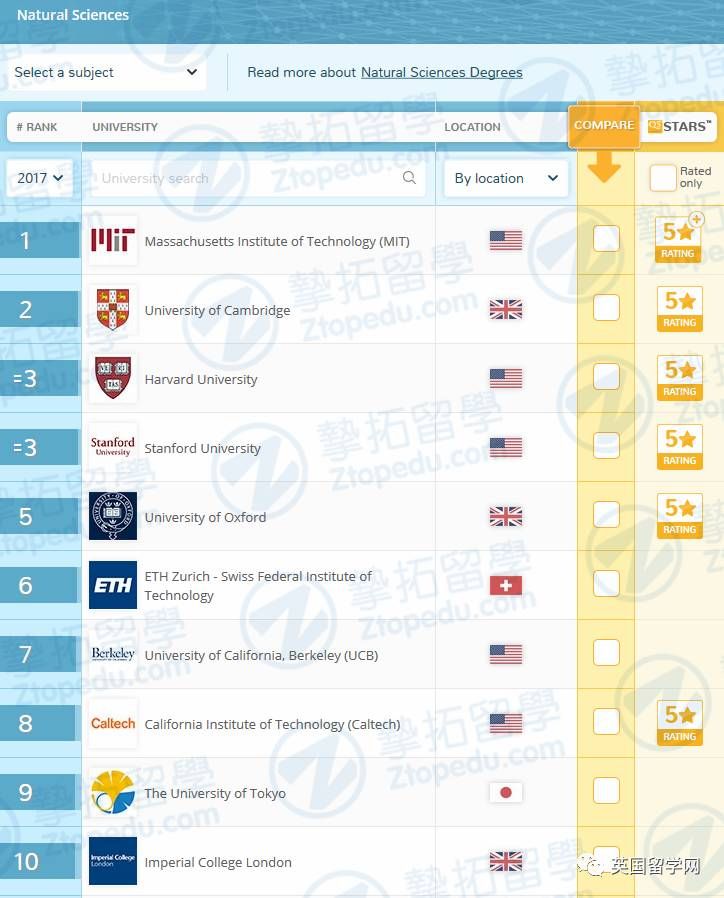Click the MIT university logo
This screenshot has height=898, width=724.
point(113,241)
